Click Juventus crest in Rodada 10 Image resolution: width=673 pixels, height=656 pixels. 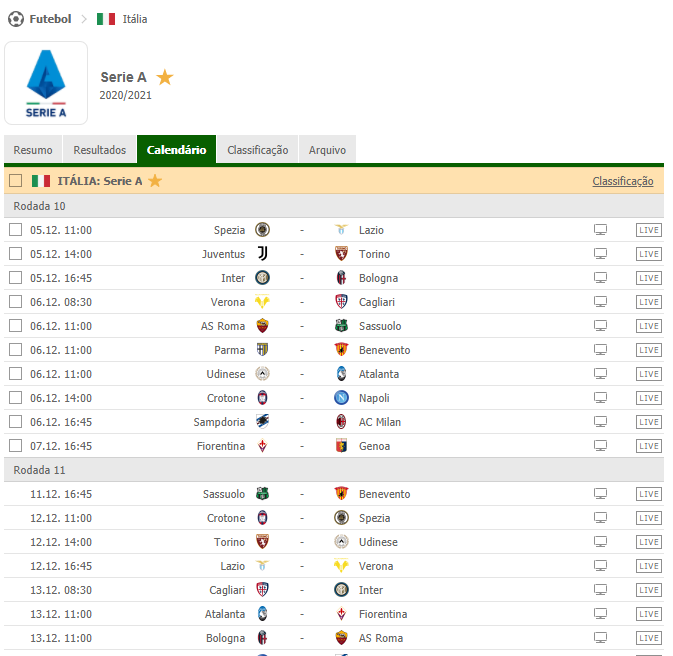coord(262,254)
